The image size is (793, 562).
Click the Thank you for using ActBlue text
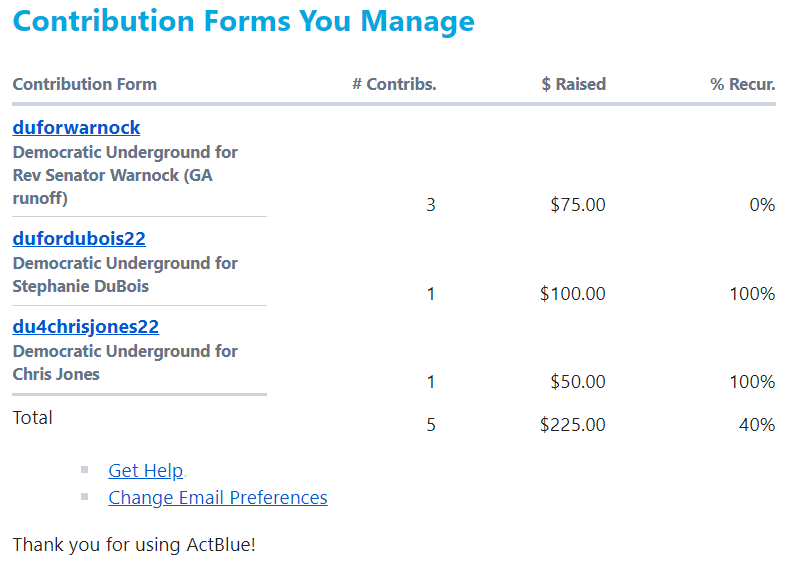click(x=134, y=546)
